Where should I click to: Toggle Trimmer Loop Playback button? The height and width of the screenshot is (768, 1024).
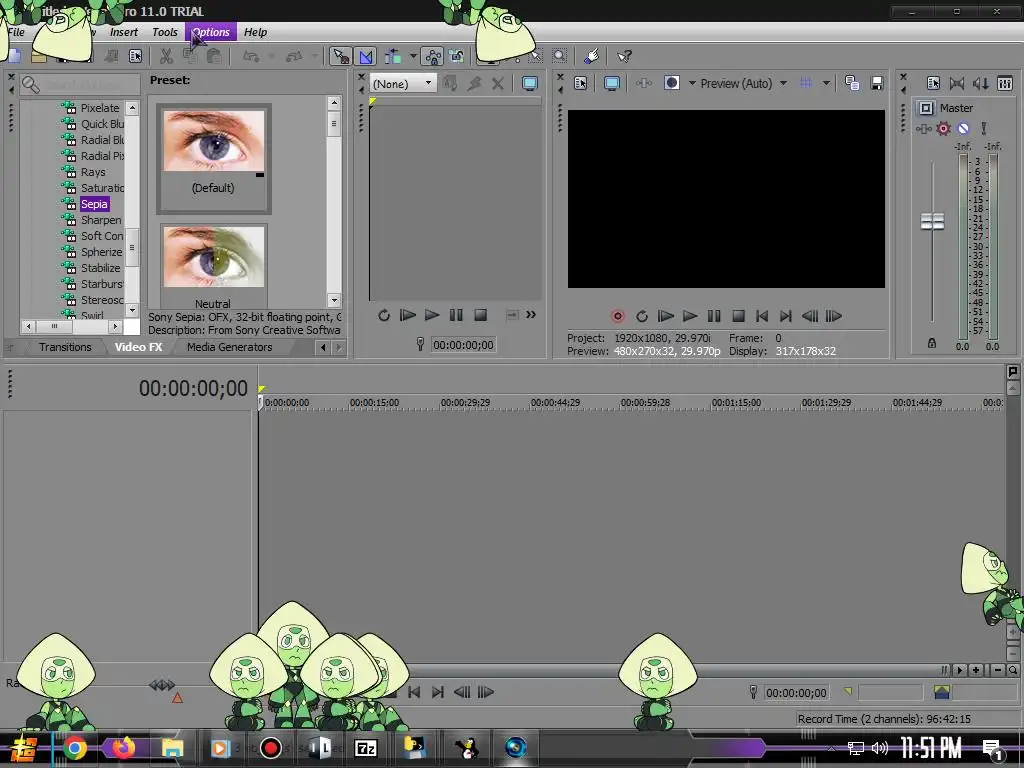383,315
